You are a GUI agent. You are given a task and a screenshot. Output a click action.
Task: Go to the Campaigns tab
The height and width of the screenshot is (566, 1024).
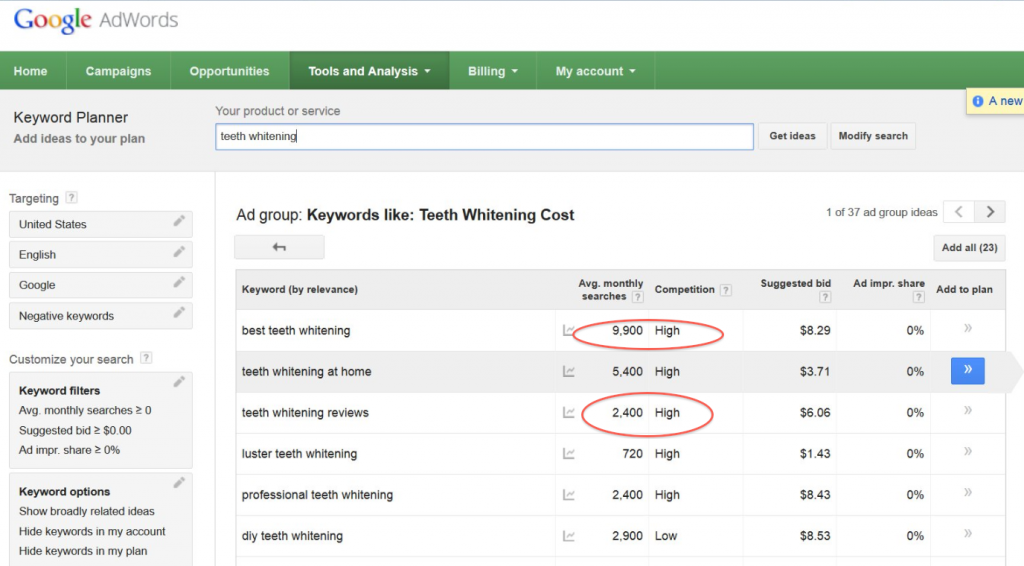pyautogui.click(x=118, y=71)
